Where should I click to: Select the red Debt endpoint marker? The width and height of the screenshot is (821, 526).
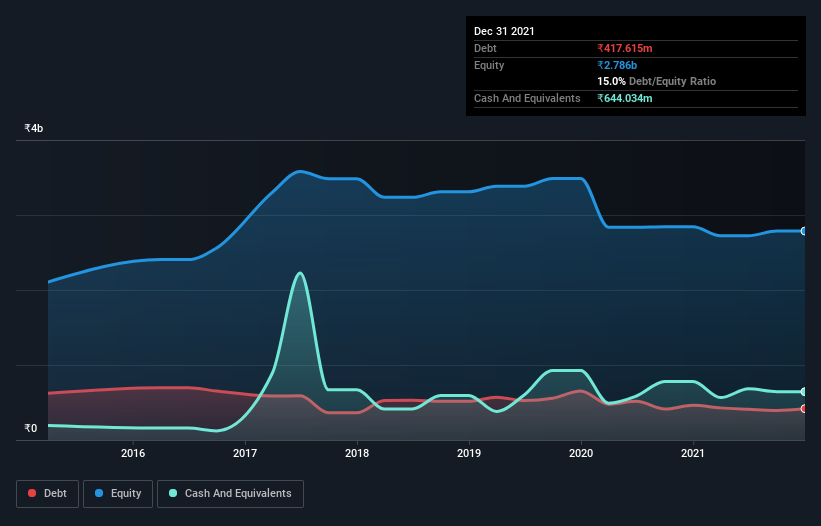pos(804,409)
